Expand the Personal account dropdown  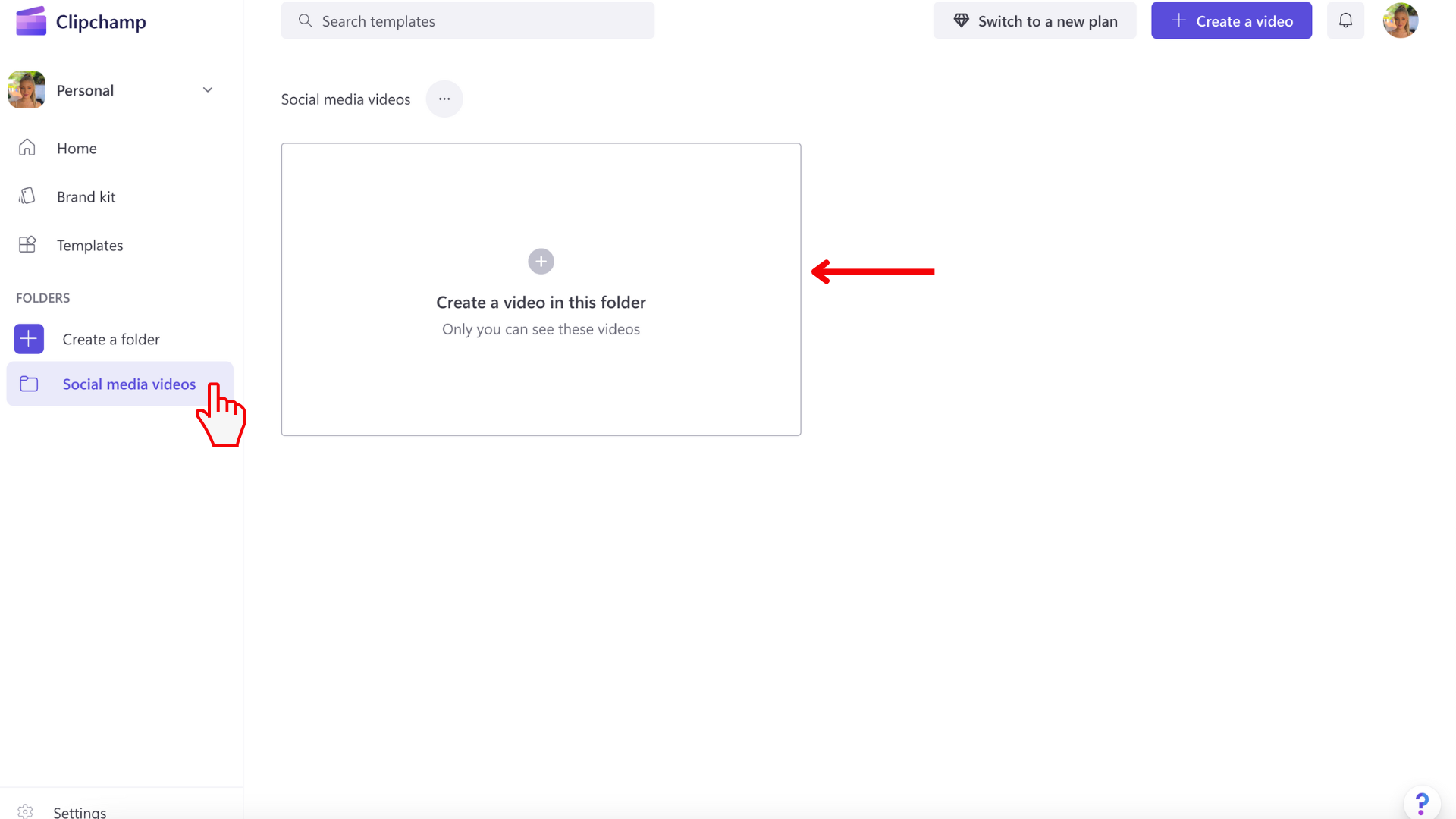208,90
